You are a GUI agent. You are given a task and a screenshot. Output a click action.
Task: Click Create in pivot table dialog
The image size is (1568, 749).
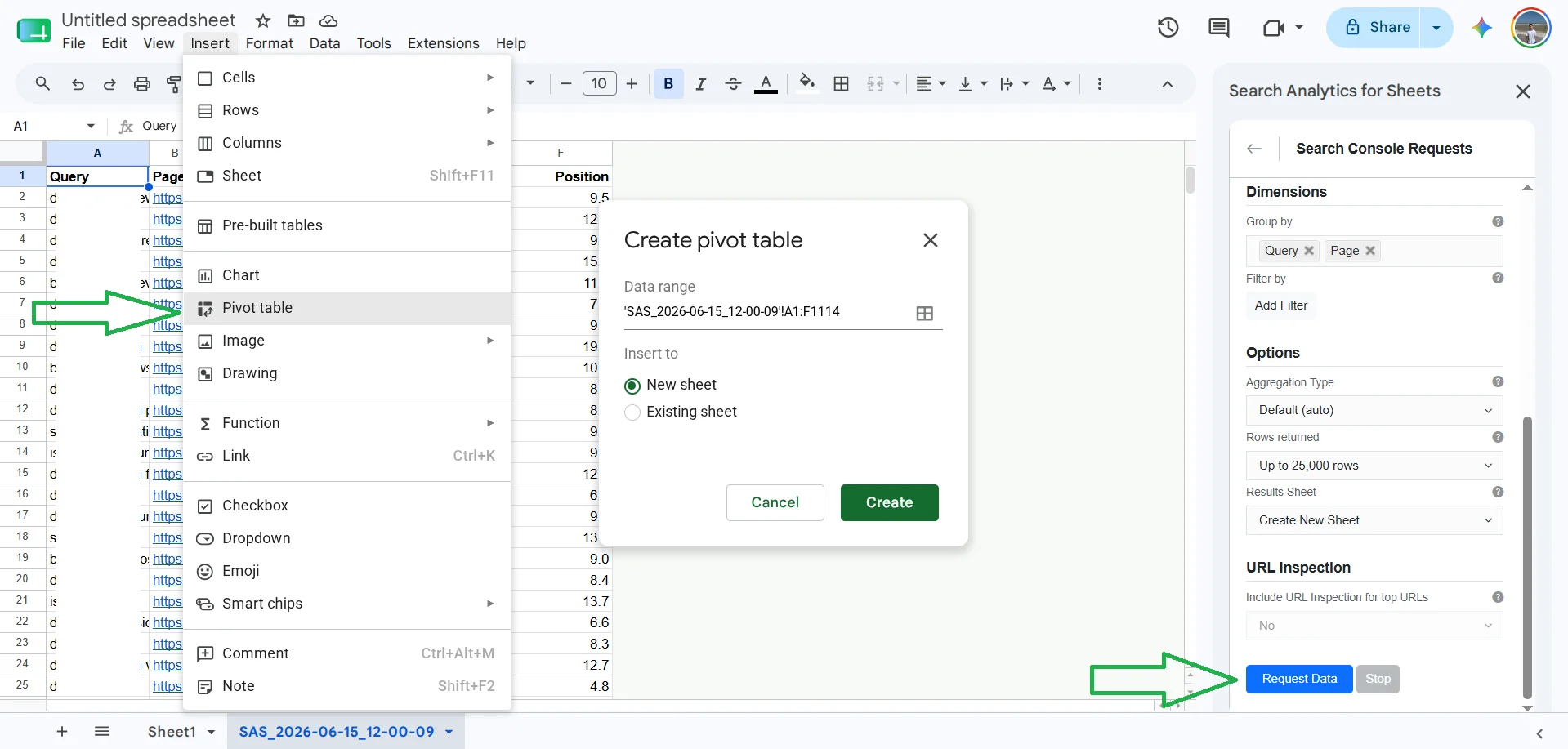click(889, 502)
